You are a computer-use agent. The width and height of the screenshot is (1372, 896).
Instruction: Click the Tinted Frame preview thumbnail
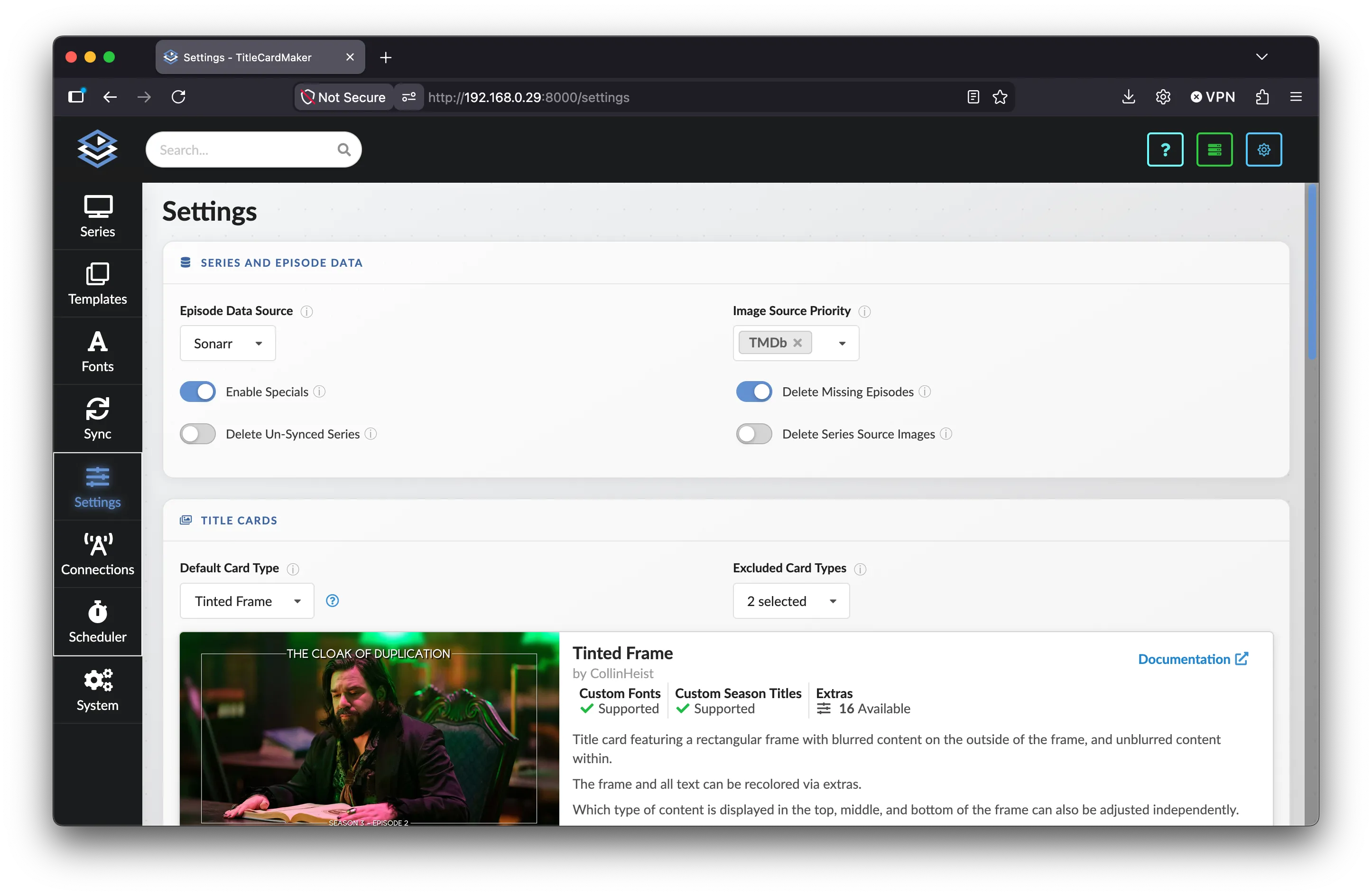(x=370, y=729)
